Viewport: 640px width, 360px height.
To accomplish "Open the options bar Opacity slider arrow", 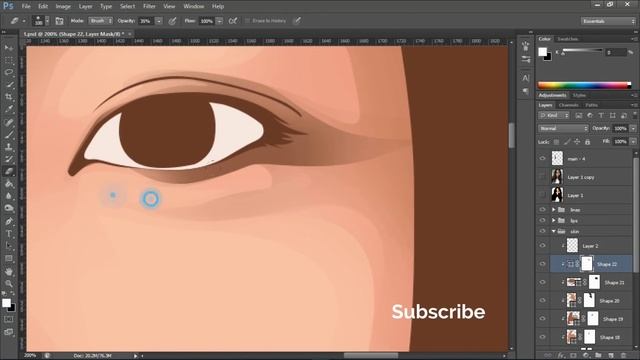I will [159, 21].
